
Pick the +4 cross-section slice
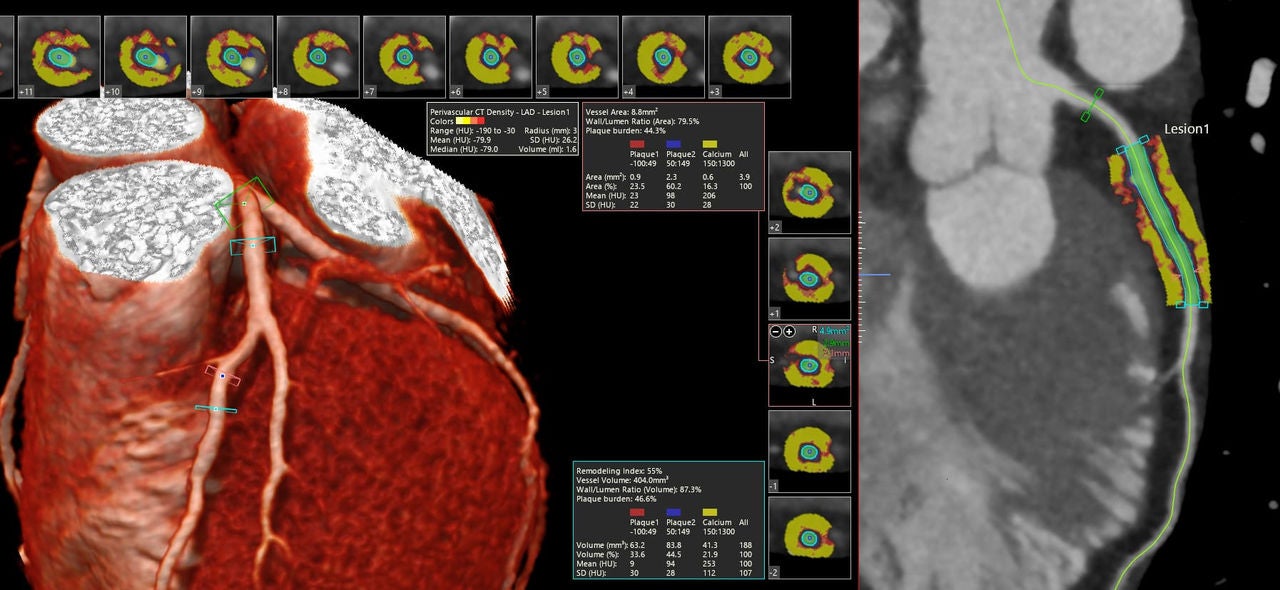point(663,57)
